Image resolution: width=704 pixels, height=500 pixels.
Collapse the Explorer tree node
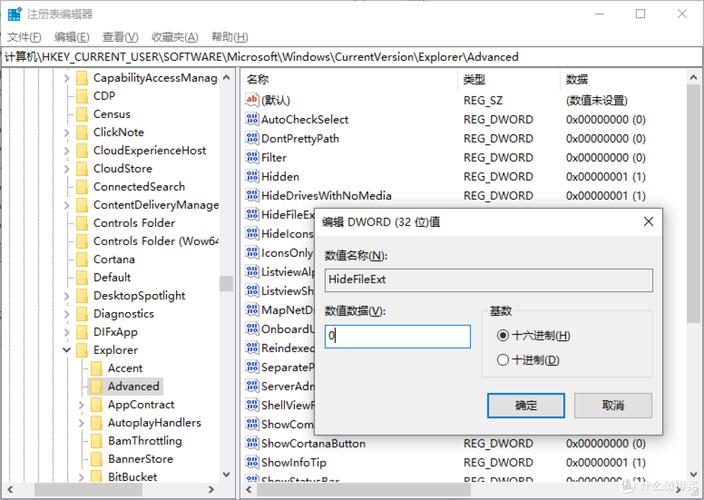(x=66, y=350)
